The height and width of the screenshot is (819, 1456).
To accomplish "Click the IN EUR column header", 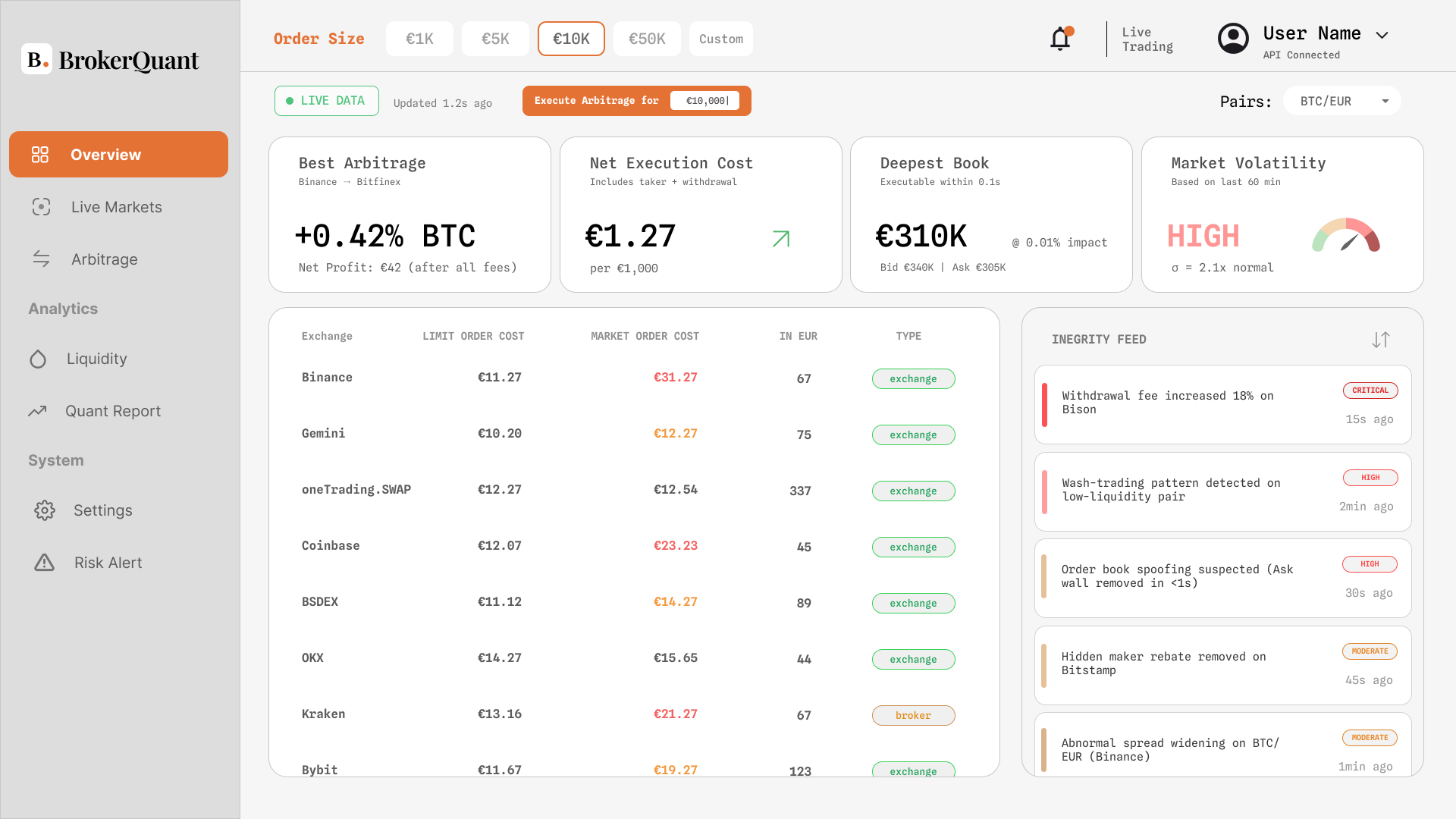I will [798, 336].
